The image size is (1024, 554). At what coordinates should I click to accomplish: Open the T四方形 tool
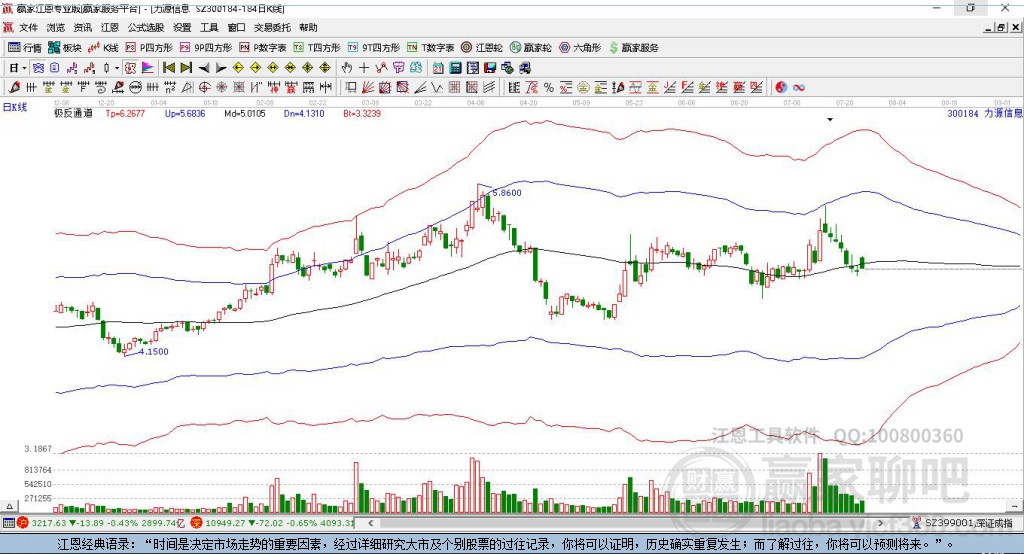317,48
